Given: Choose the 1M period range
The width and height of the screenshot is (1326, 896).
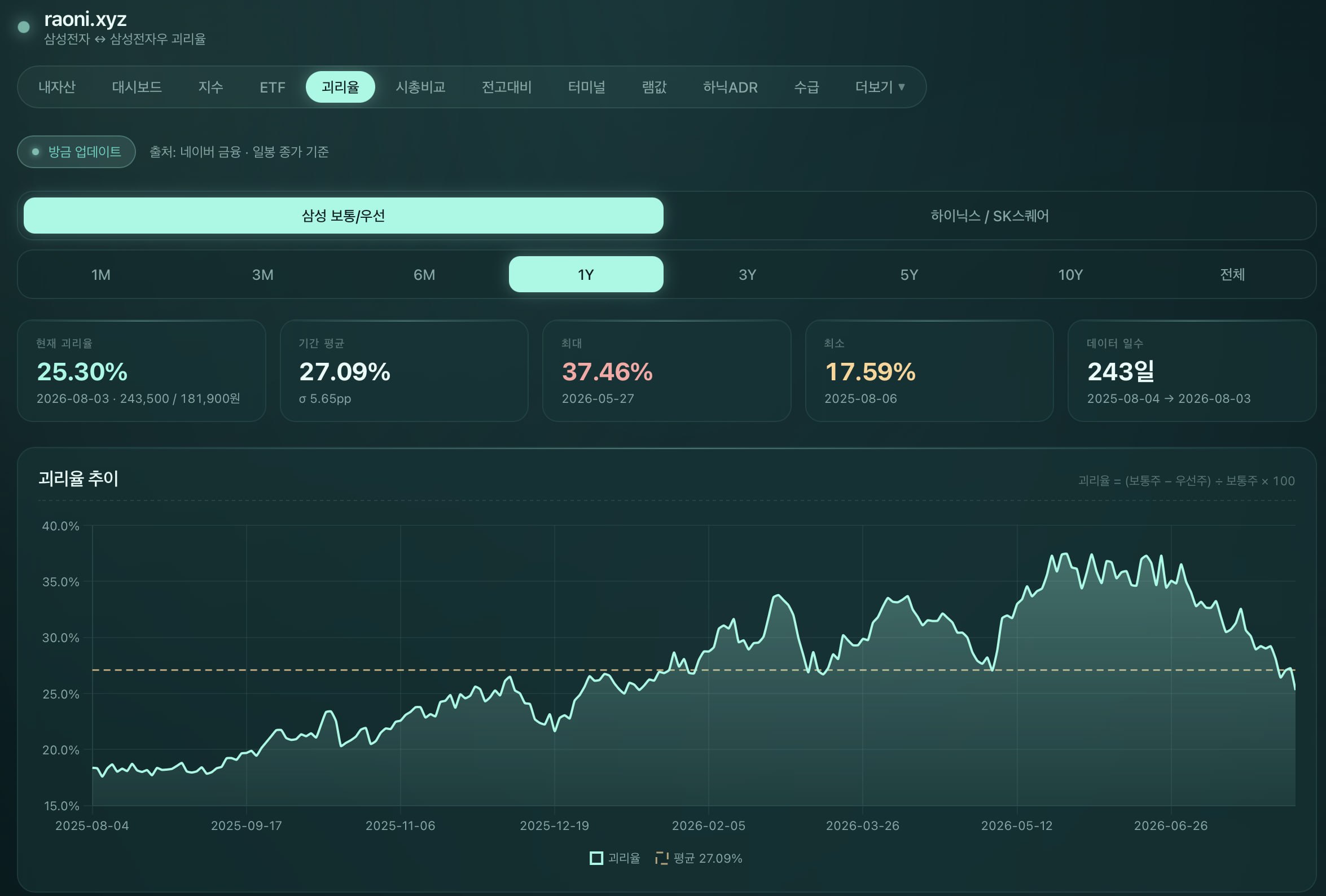Looking at the screenshot, I should pos(101,275).
